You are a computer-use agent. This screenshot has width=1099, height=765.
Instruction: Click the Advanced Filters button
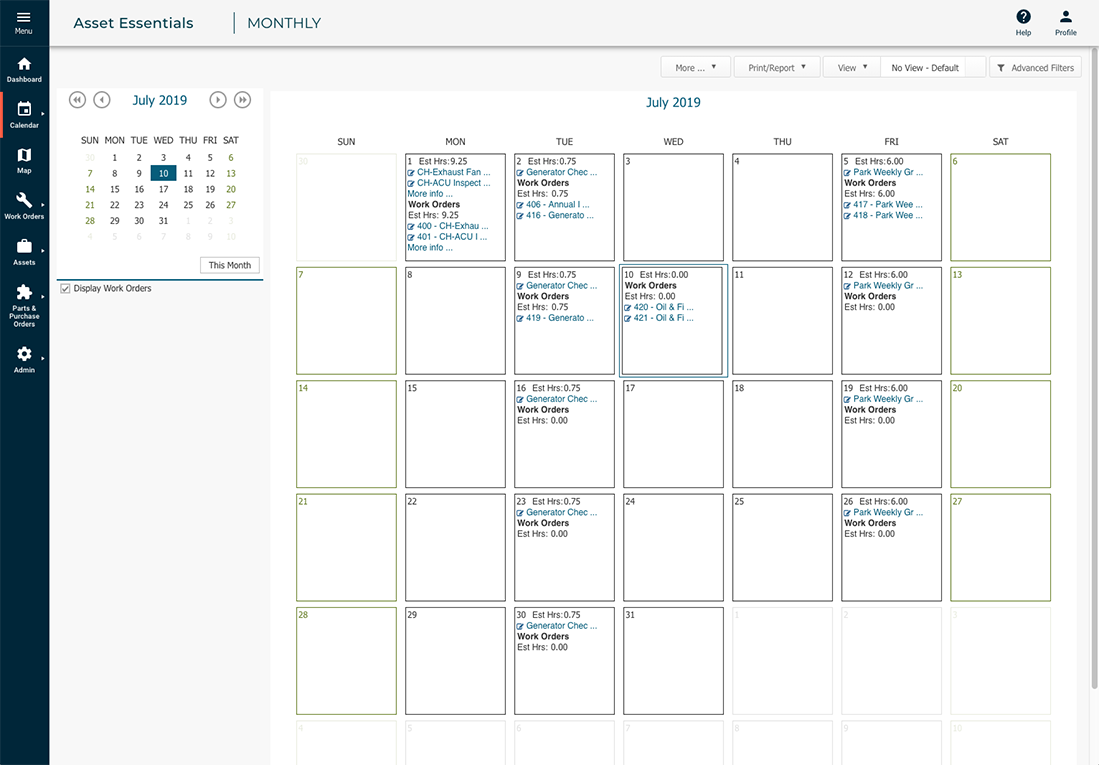pos(1035,67)
